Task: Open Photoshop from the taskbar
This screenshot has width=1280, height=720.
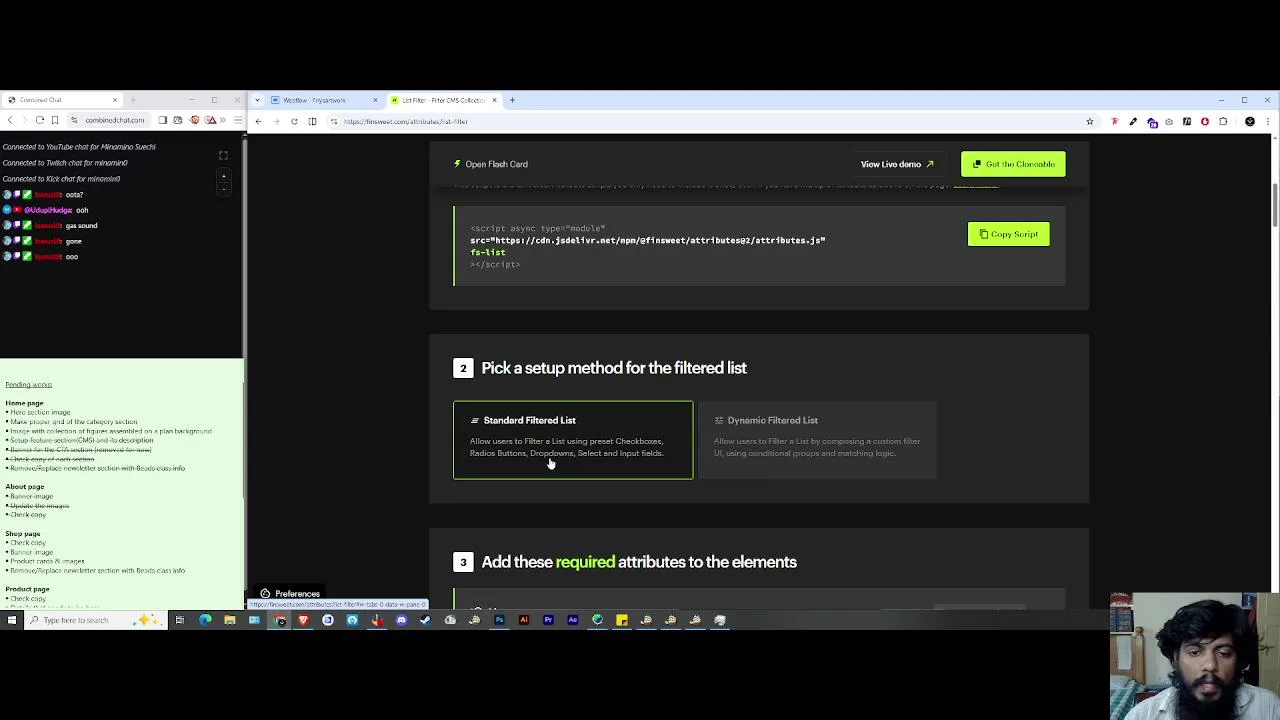Action: [x=499, y=620]
